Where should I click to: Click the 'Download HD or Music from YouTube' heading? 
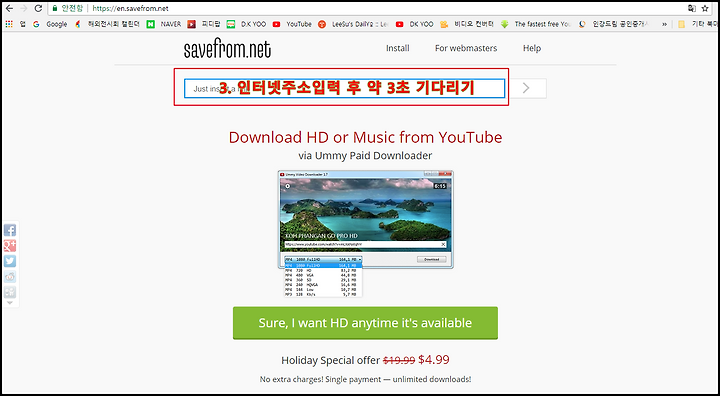click(x=366, y=137)
